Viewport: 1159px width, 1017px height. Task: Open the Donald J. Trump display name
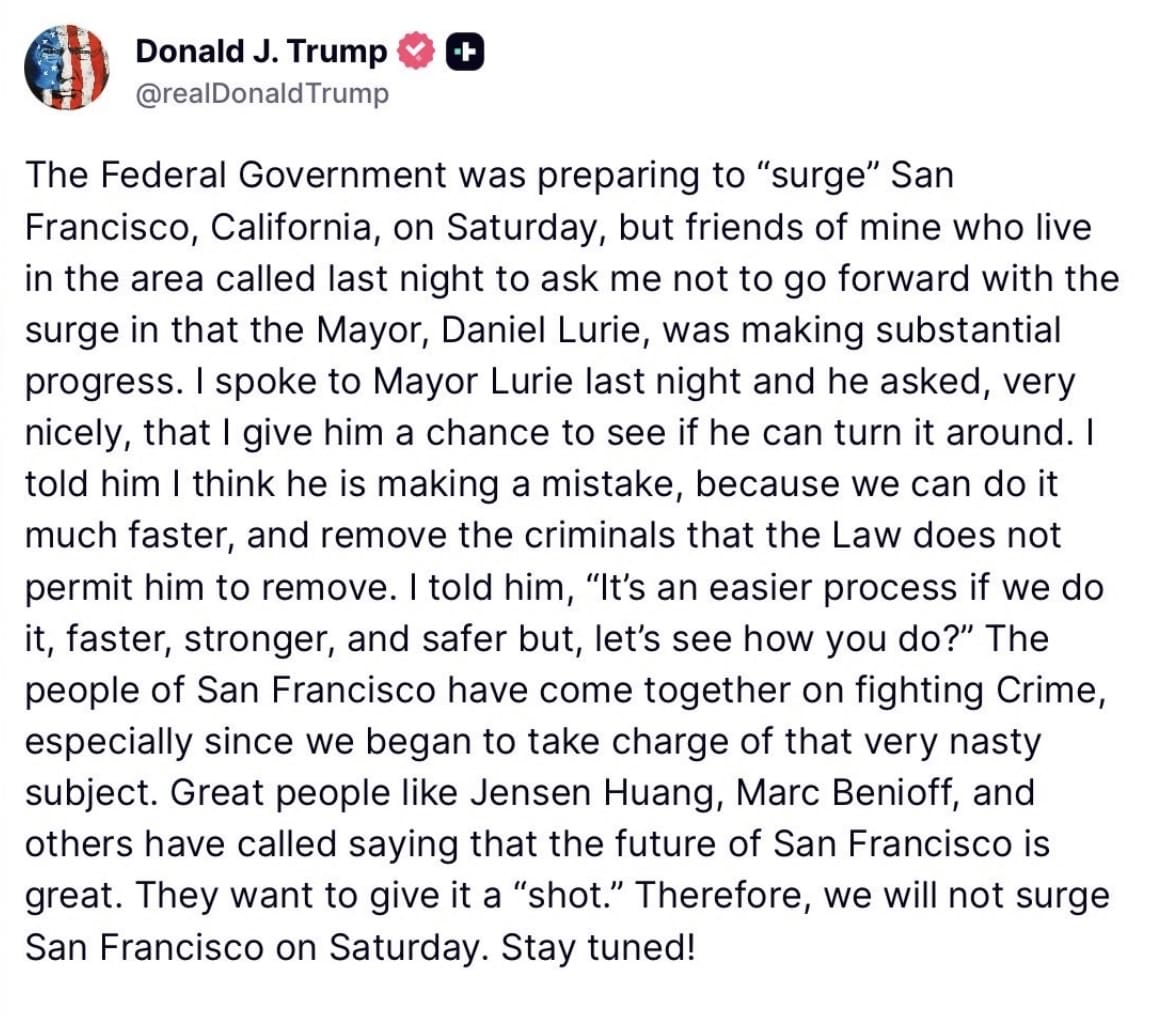pyautogui.click(x=260, y=51)
